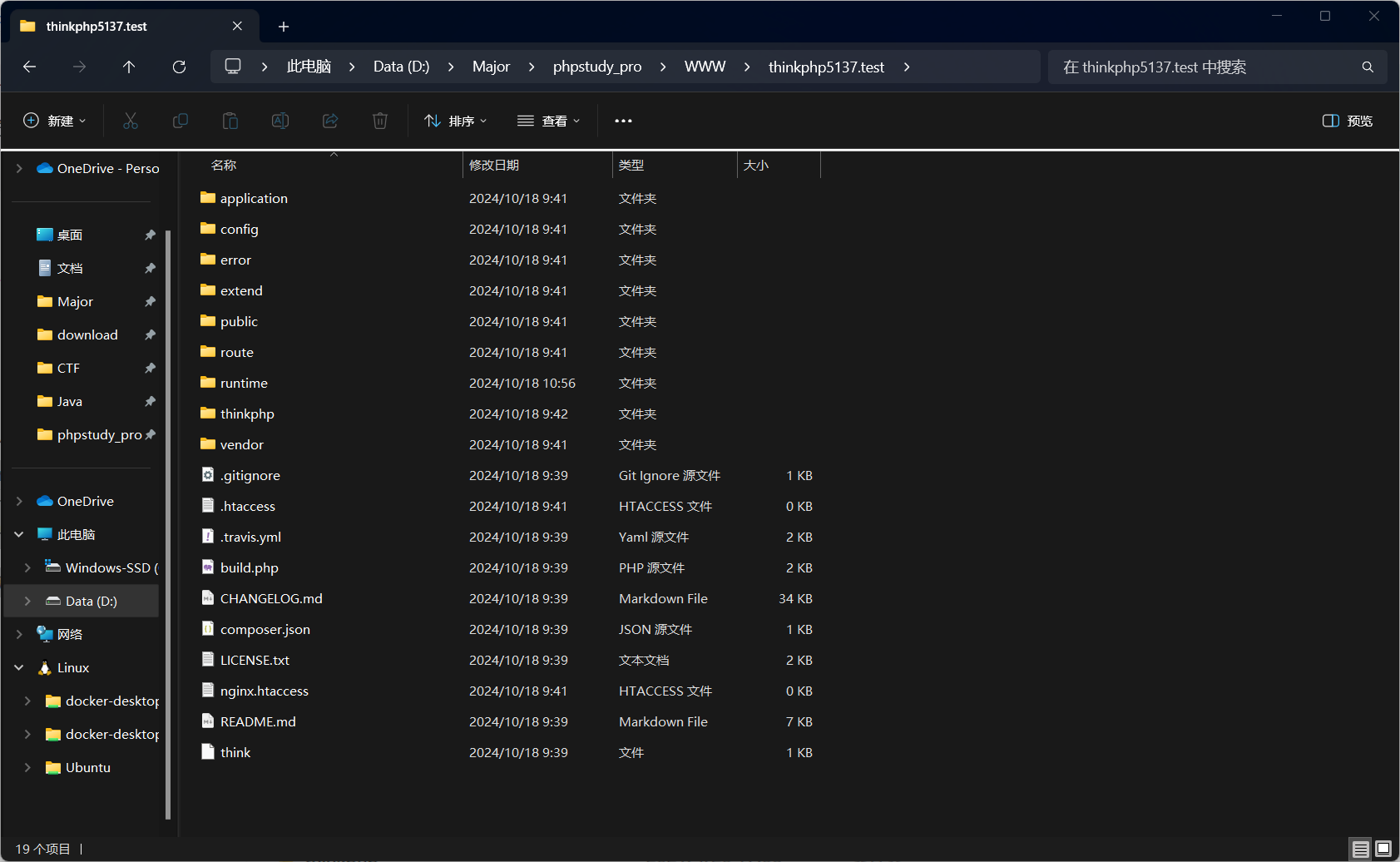The height and width of the screenshot is (862, 1400).
Task: Click the PC monitor icon in address bar
Action: (233, 67)
